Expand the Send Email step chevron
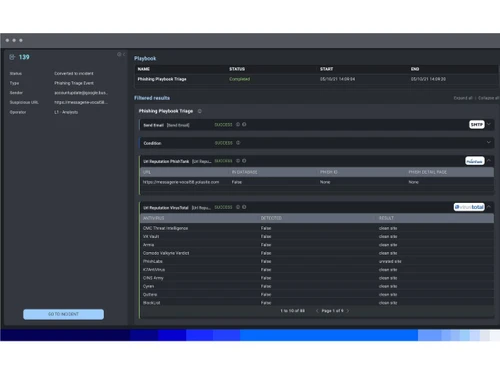The height and width of the screenshot is (375, 500). click(489, 124)
